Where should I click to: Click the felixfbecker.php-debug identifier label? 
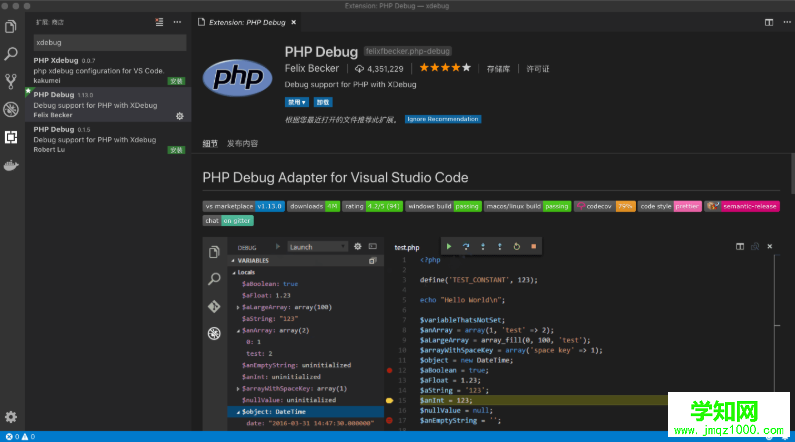pos(408,51)
